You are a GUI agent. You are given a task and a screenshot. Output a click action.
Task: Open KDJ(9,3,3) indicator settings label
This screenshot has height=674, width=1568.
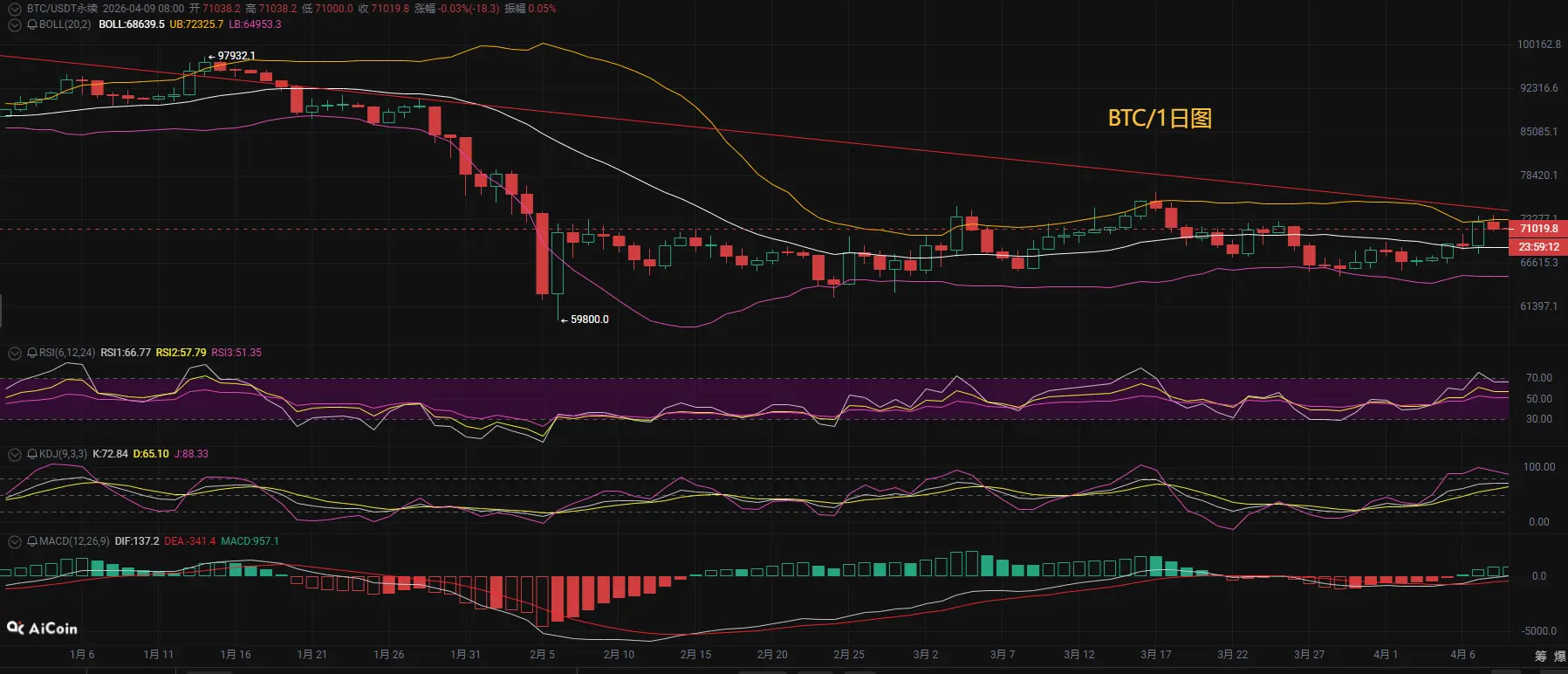pos(63,454)
